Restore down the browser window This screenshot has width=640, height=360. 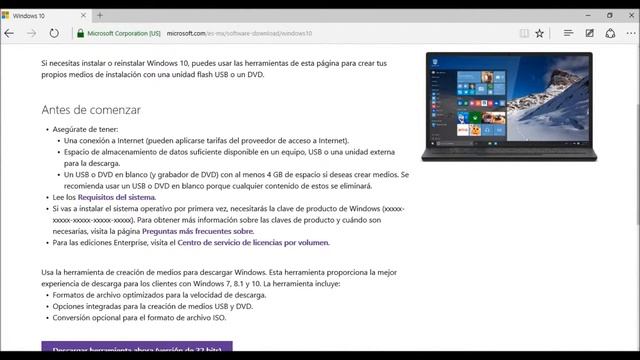[x=609, y=15]
